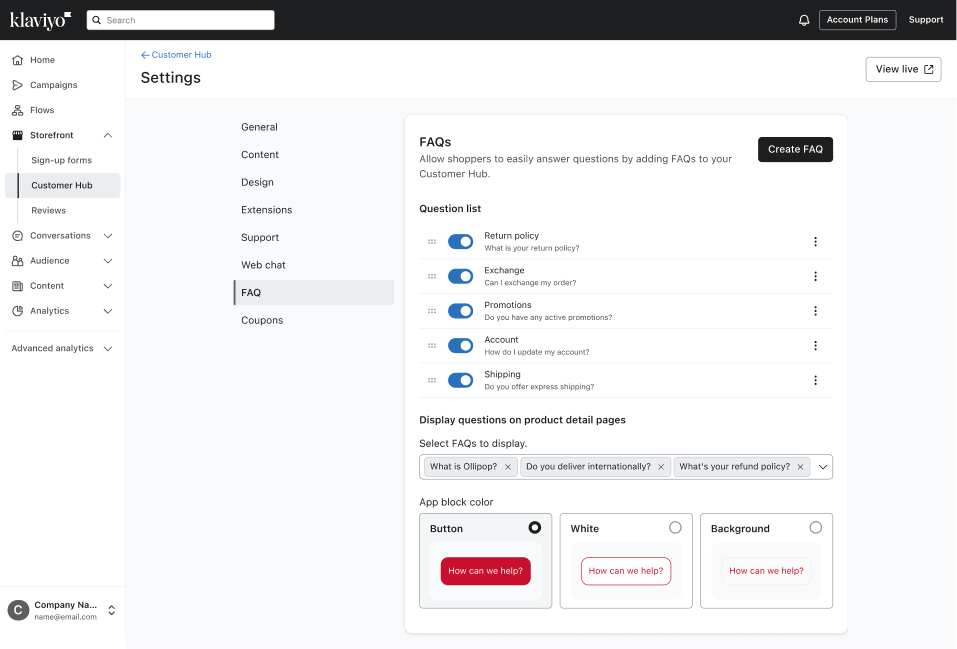Screen dimensions: 957x649
Task: Click the Flows icon in sidebar
Action: tap(18, 110)
